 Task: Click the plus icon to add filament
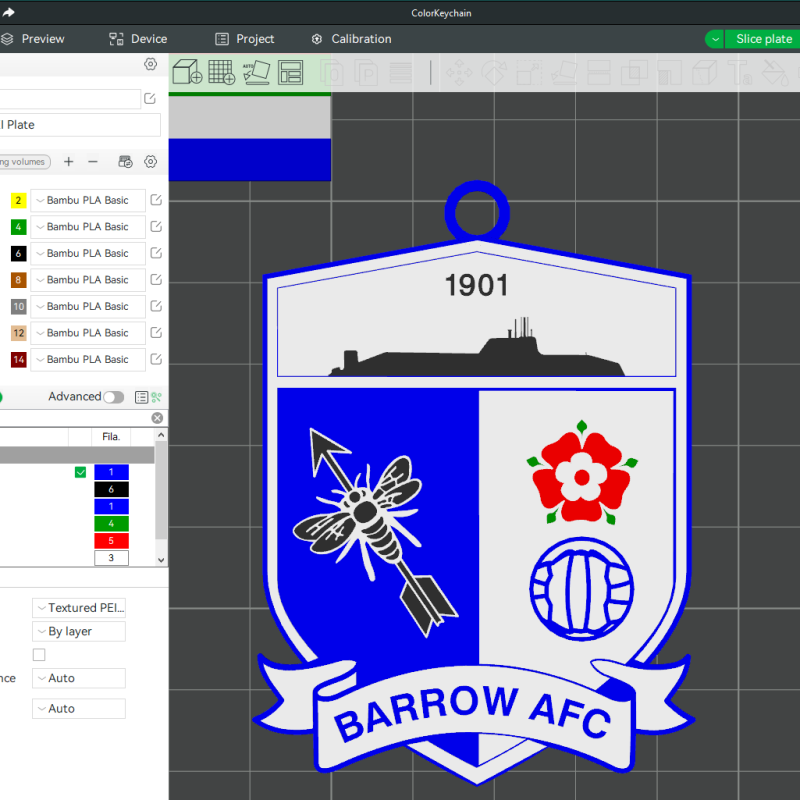pos(68,162)
